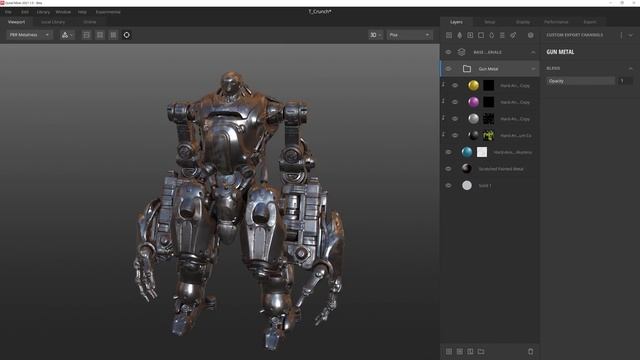Toggle eye on the black sphere layer
The width and height of the screenshot is (640, 360).
(x=455, y=135)
